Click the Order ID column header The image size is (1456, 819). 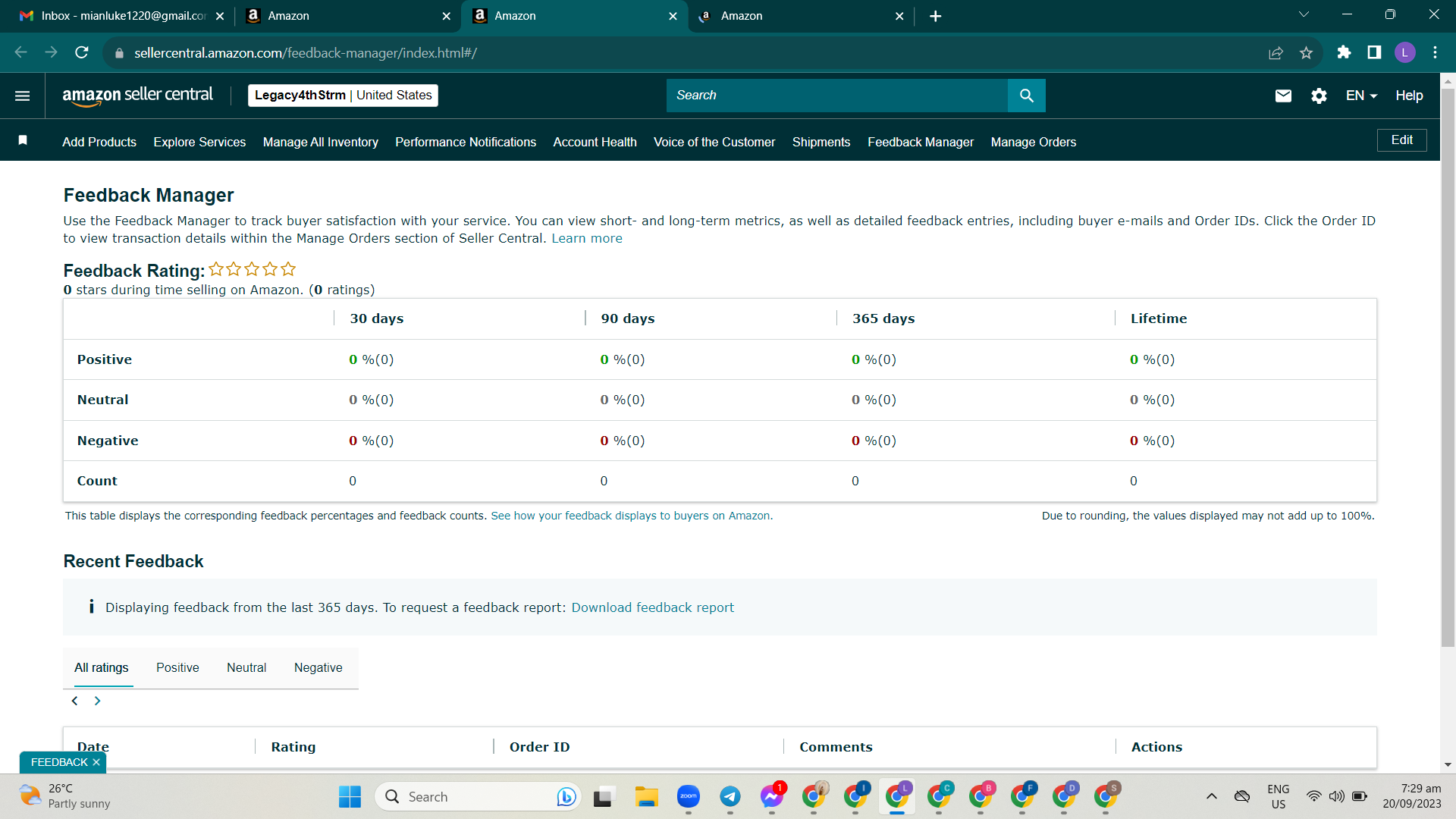(x=539, y=747)
